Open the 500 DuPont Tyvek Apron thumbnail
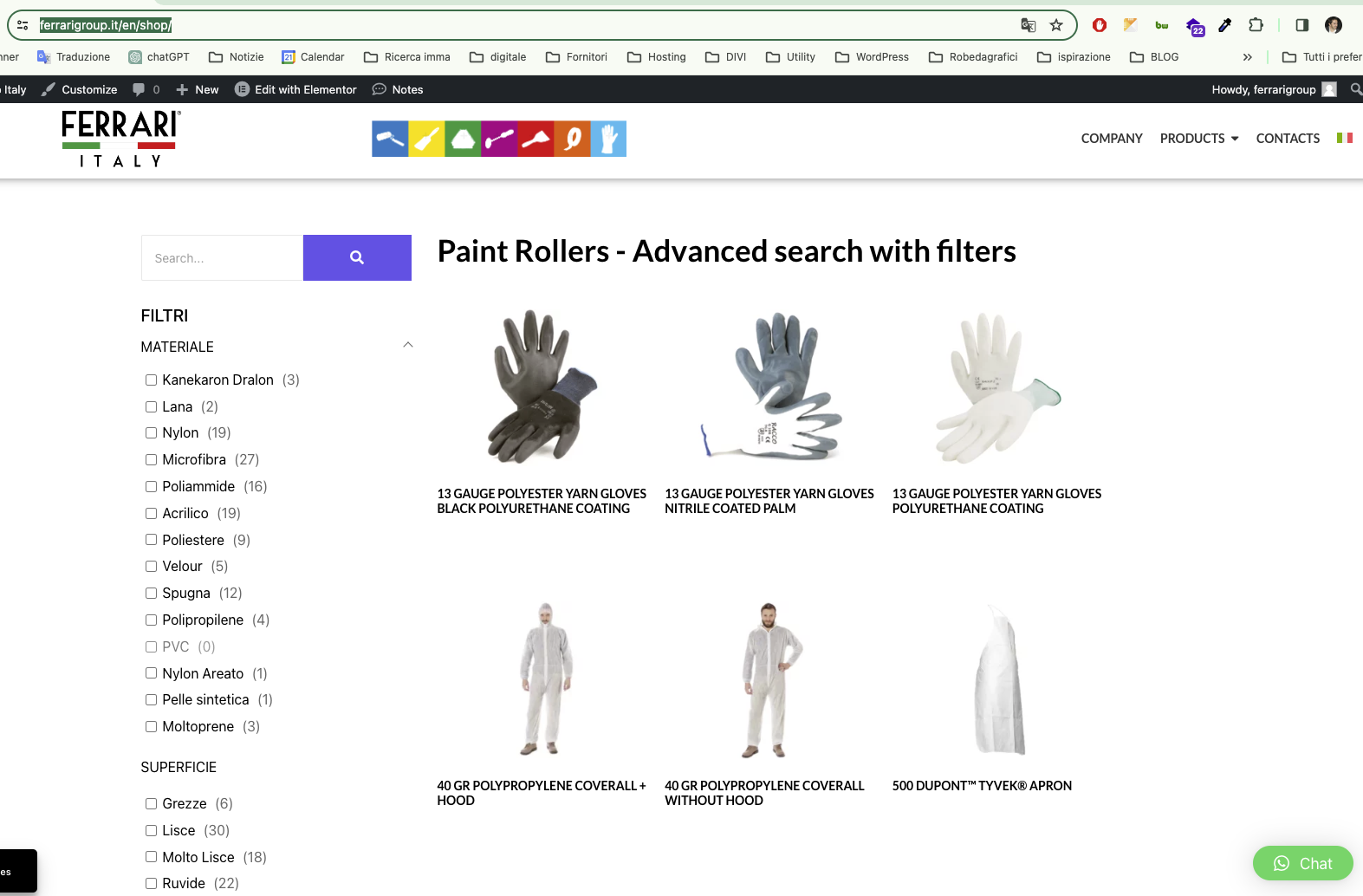The height and width of the screenshot is (896, 1363). [x=1000, y=679]
